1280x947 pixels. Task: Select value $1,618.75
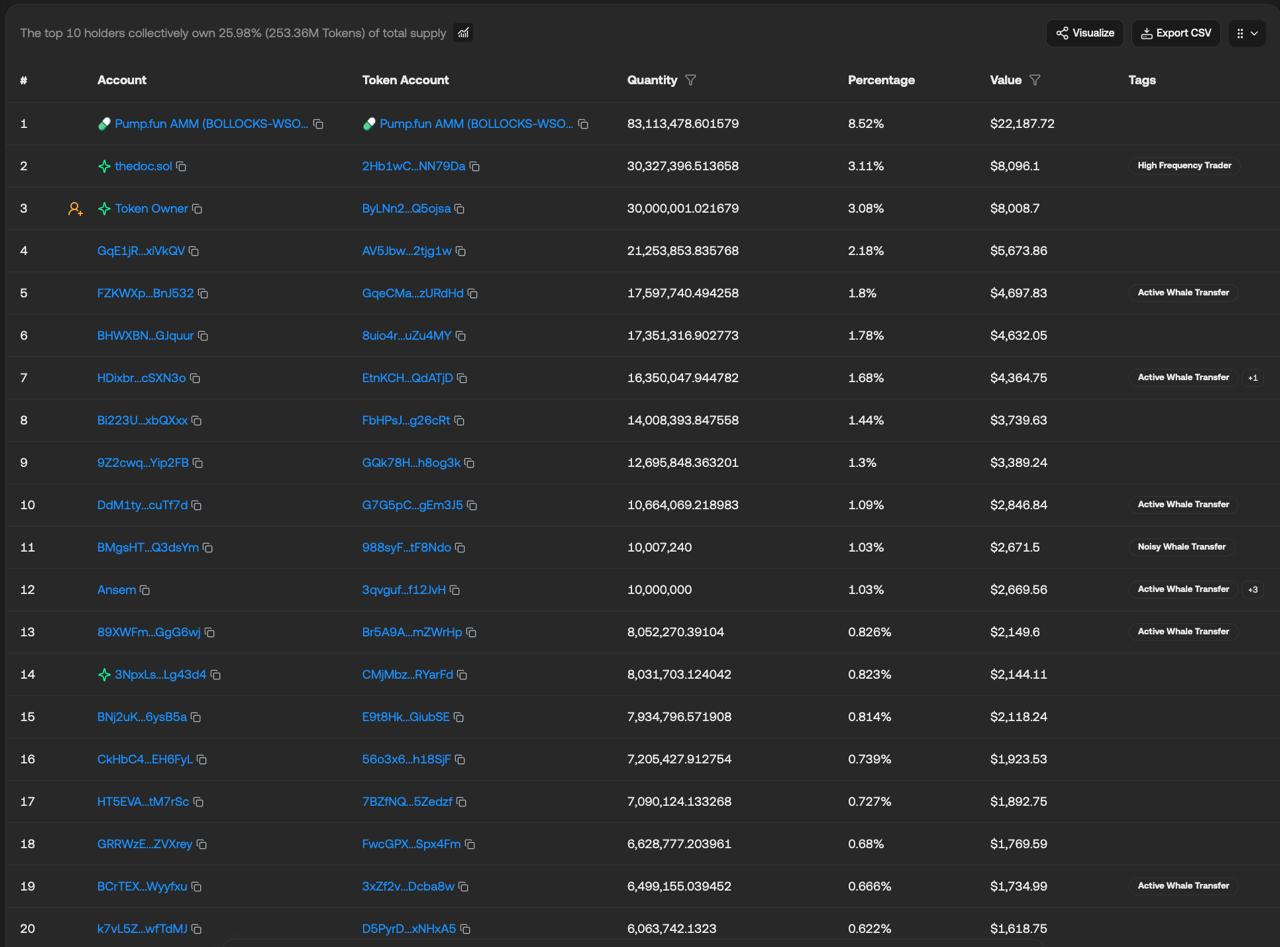[x=1018, y=929]
